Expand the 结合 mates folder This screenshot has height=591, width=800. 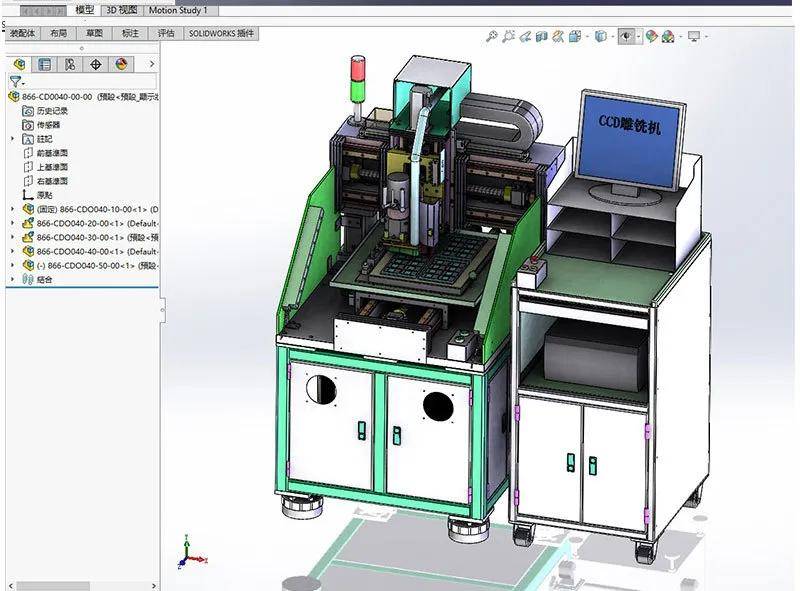pyautogui.click(x=13, y=280)
